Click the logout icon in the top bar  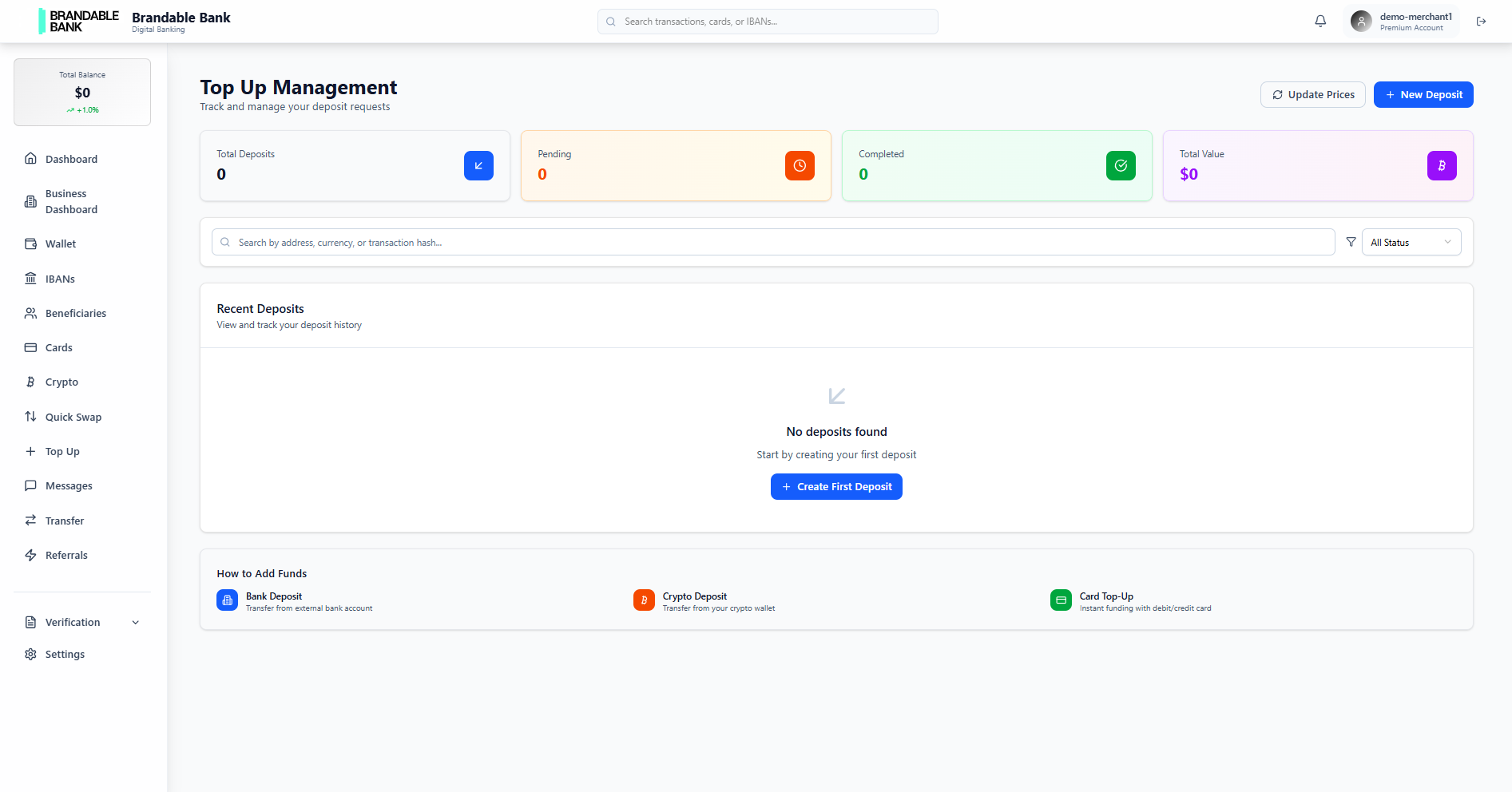pyautogui.click(x=1482, y=22)
